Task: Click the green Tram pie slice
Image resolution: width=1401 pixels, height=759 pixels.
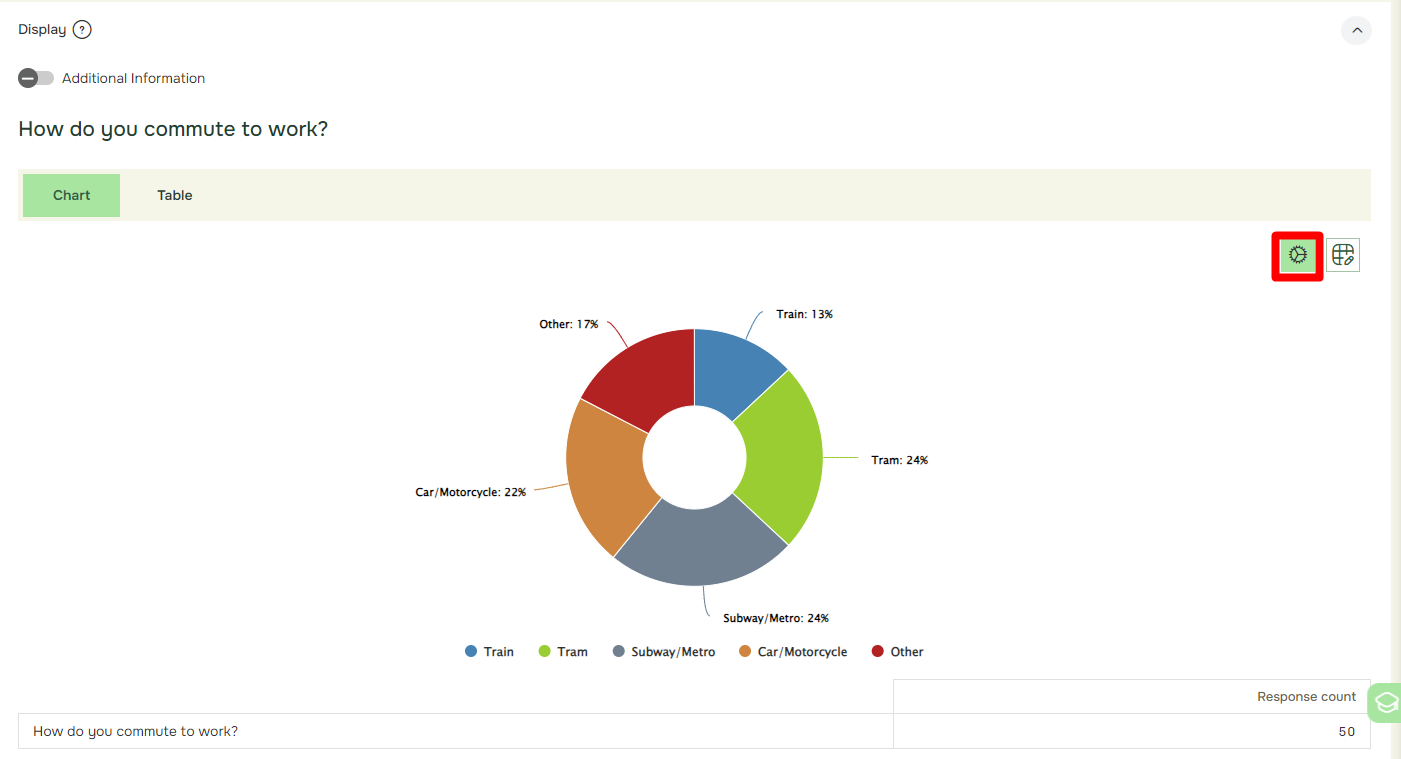Action: [x=783, y=458]
